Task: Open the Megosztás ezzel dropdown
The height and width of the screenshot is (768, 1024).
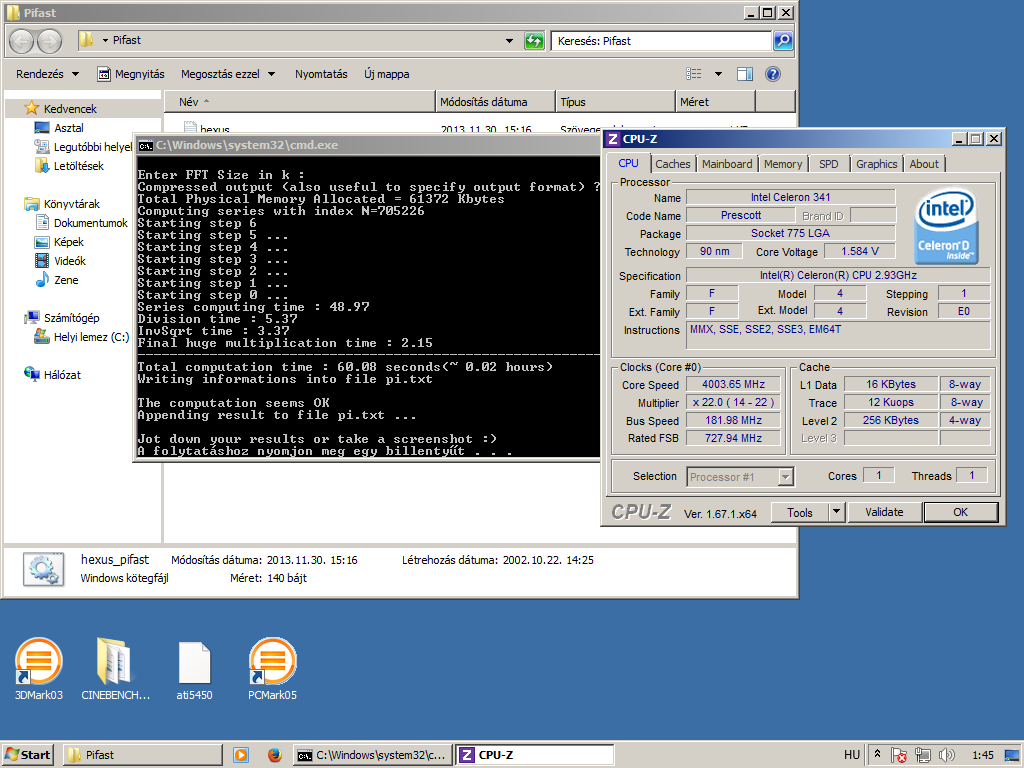Action: 228,74
